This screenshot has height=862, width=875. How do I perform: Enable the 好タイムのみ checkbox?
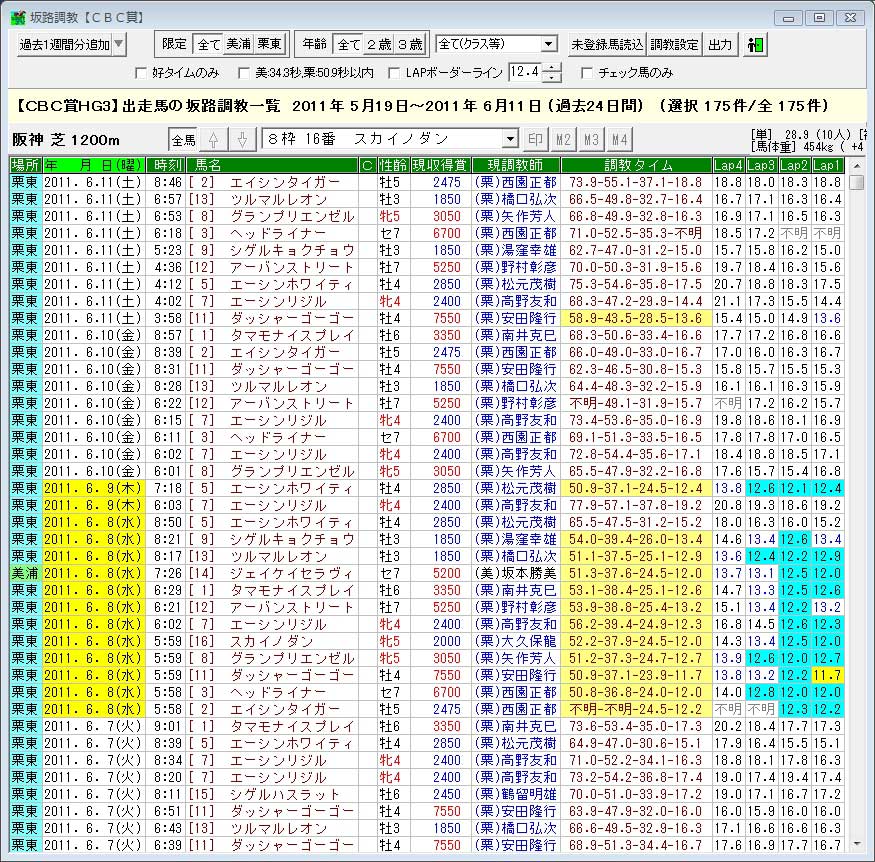141,73
